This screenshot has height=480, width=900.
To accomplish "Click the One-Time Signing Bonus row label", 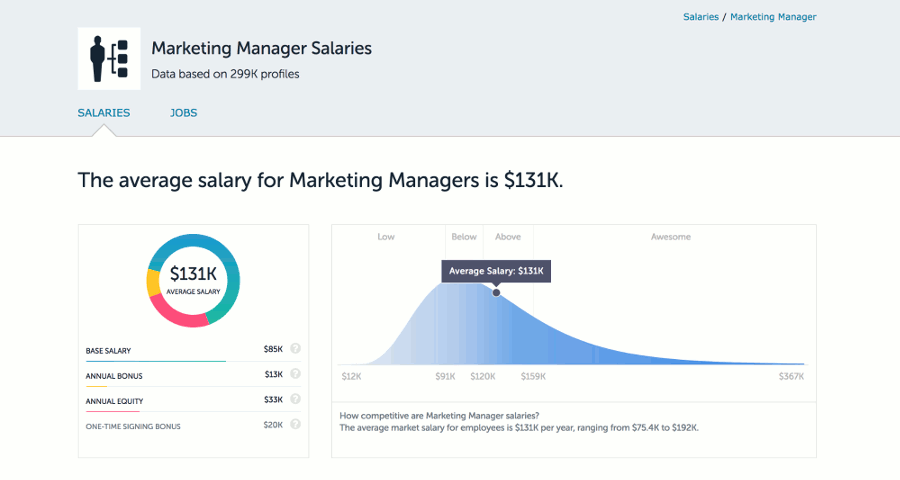I will pos(133,426).
